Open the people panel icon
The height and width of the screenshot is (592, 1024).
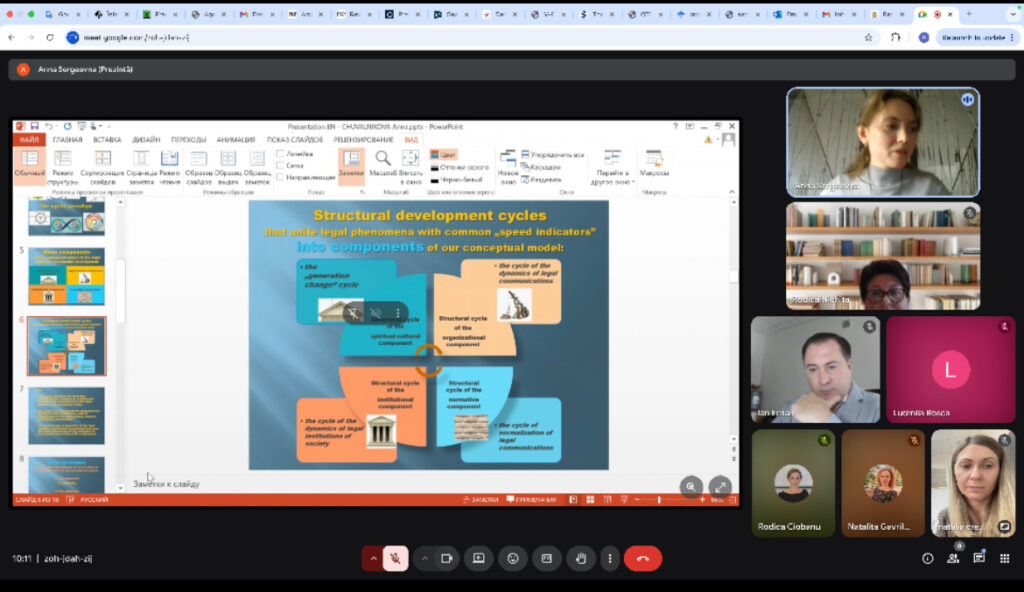953,558
